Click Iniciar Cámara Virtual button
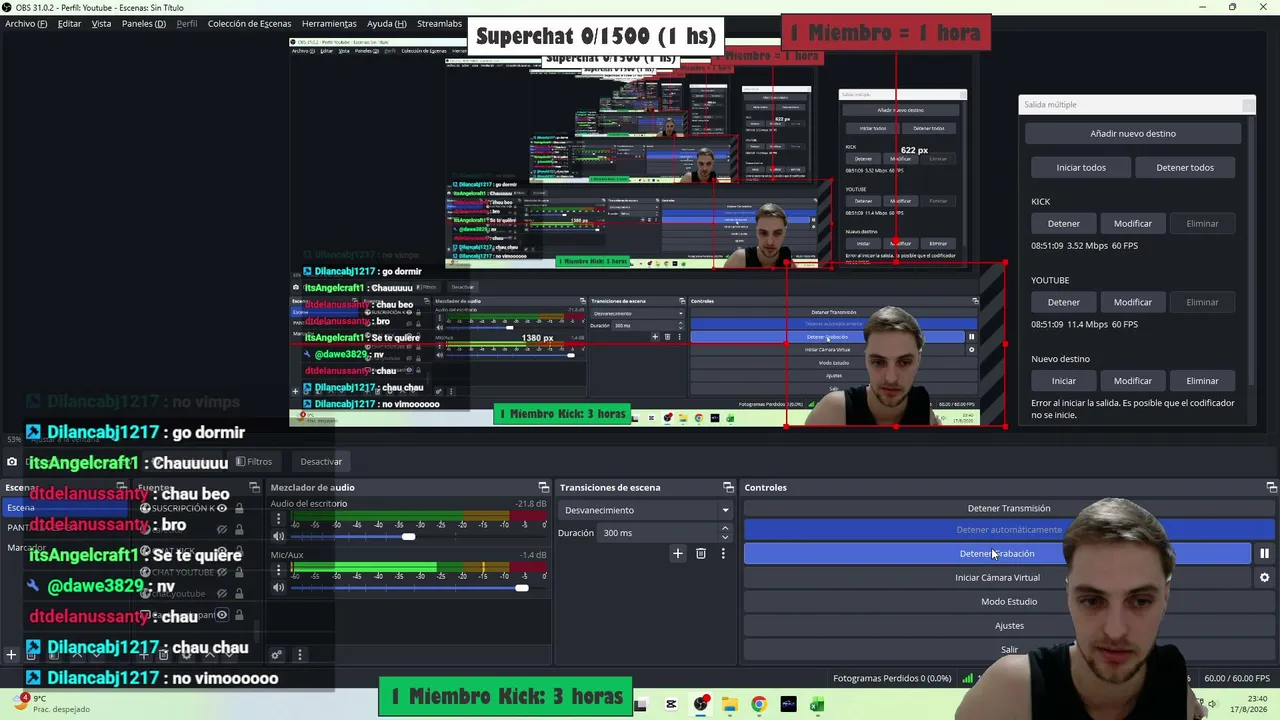The height and width of the screenshot is (720, 1280). pyautogui.click(x=997, y=577)
